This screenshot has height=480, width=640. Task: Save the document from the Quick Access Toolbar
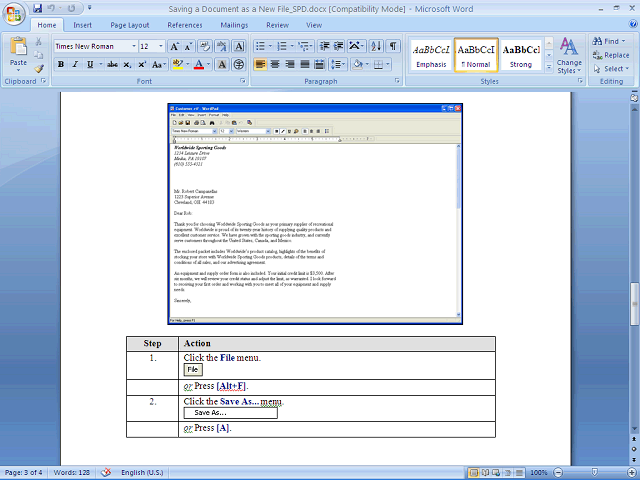(38, 8)
